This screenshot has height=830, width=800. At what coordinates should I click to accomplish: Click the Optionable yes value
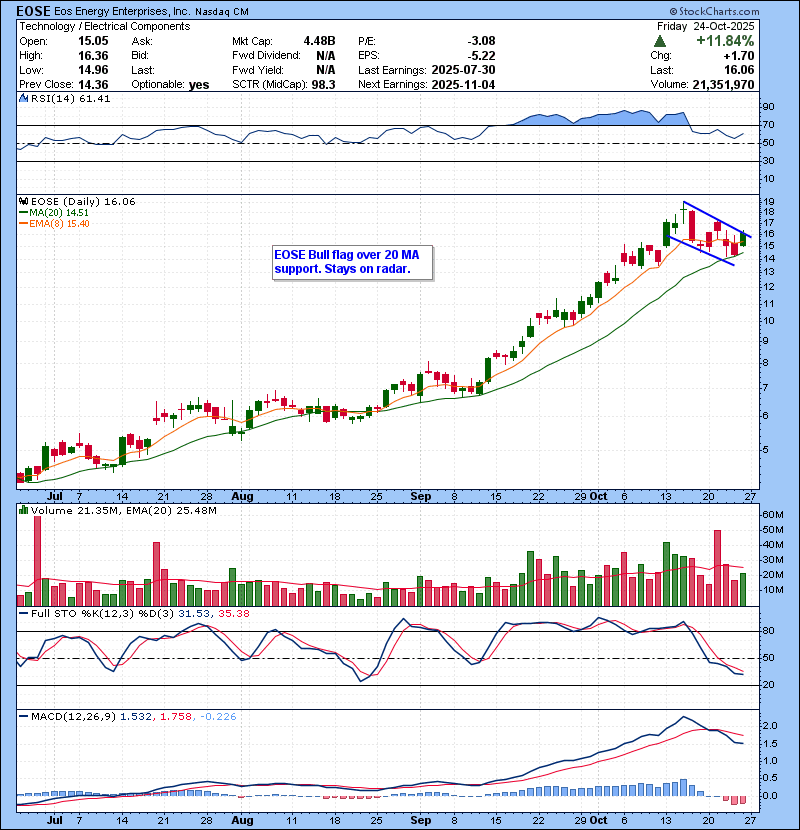click(199, 85)
